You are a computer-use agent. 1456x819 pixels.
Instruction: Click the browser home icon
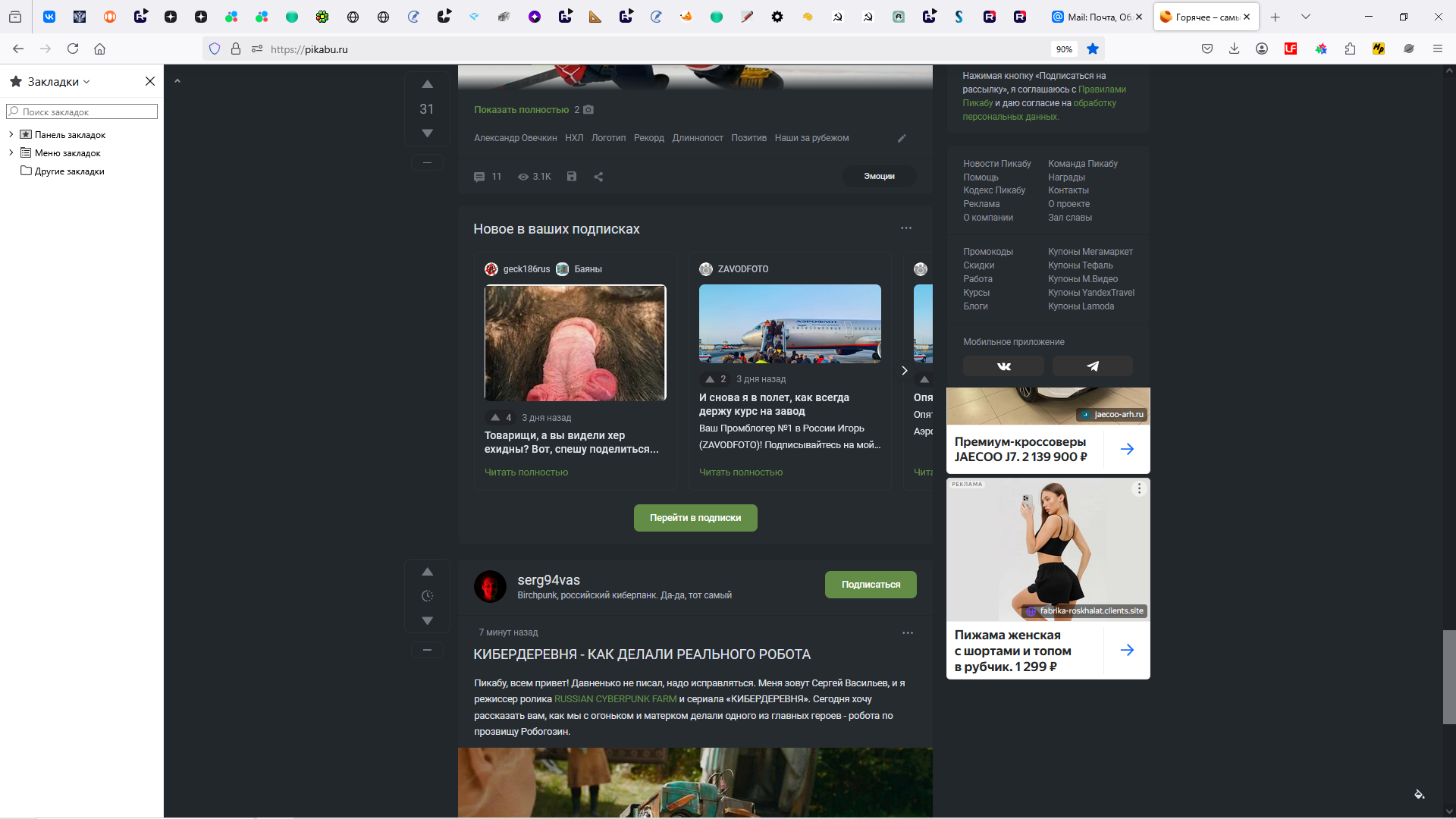point(99,49)
